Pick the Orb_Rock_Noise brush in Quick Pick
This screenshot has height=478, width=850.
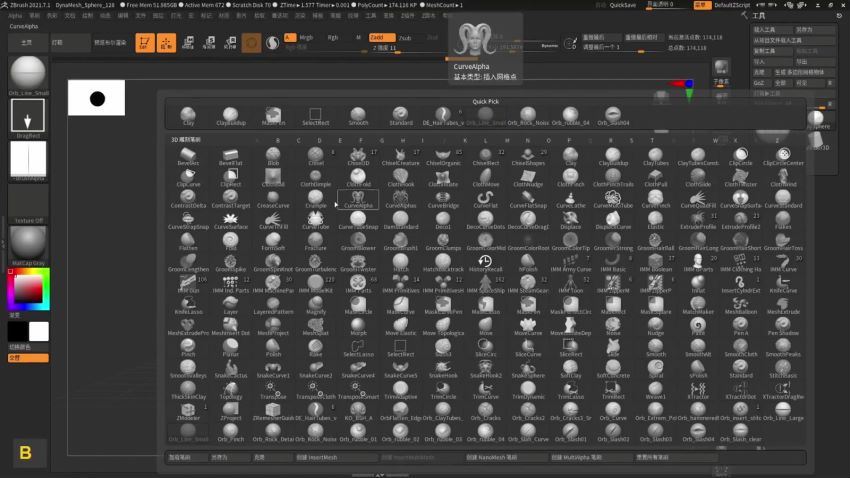click(x=527, y=116)
